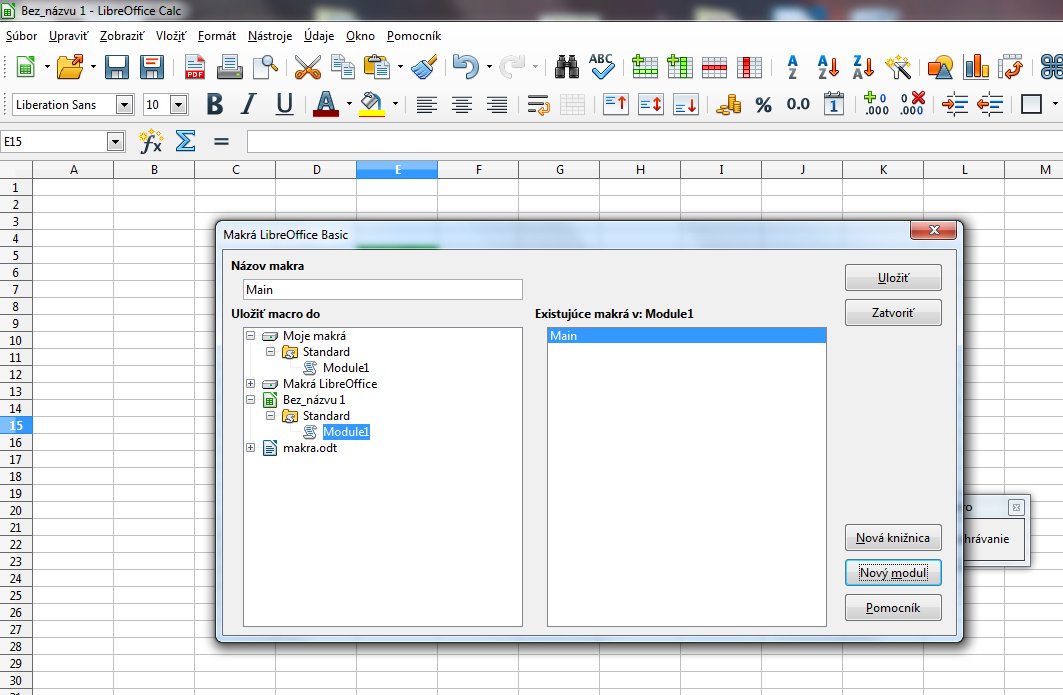
Task: Select Standard library under Bez_názvu 1
Action: (x=326, y=416)
